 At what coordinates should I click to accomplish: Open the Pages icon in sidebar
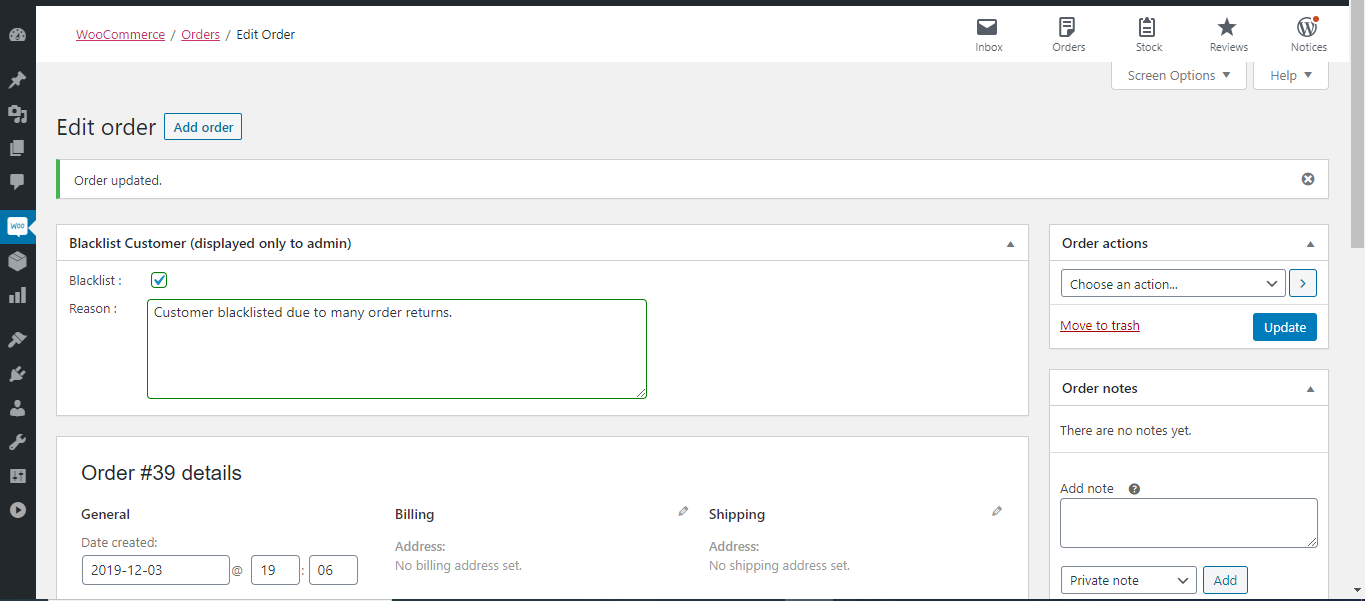[x=17, y=148]
